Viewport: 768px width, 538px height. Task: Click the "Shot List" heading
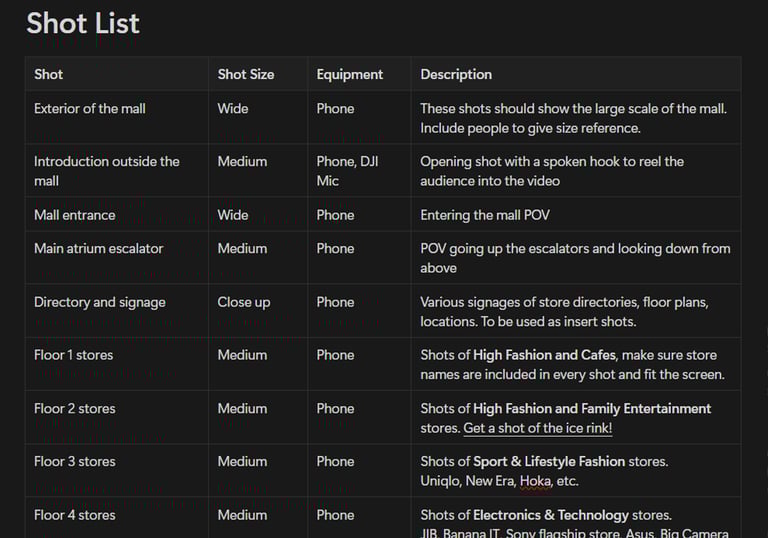(83, 23)
